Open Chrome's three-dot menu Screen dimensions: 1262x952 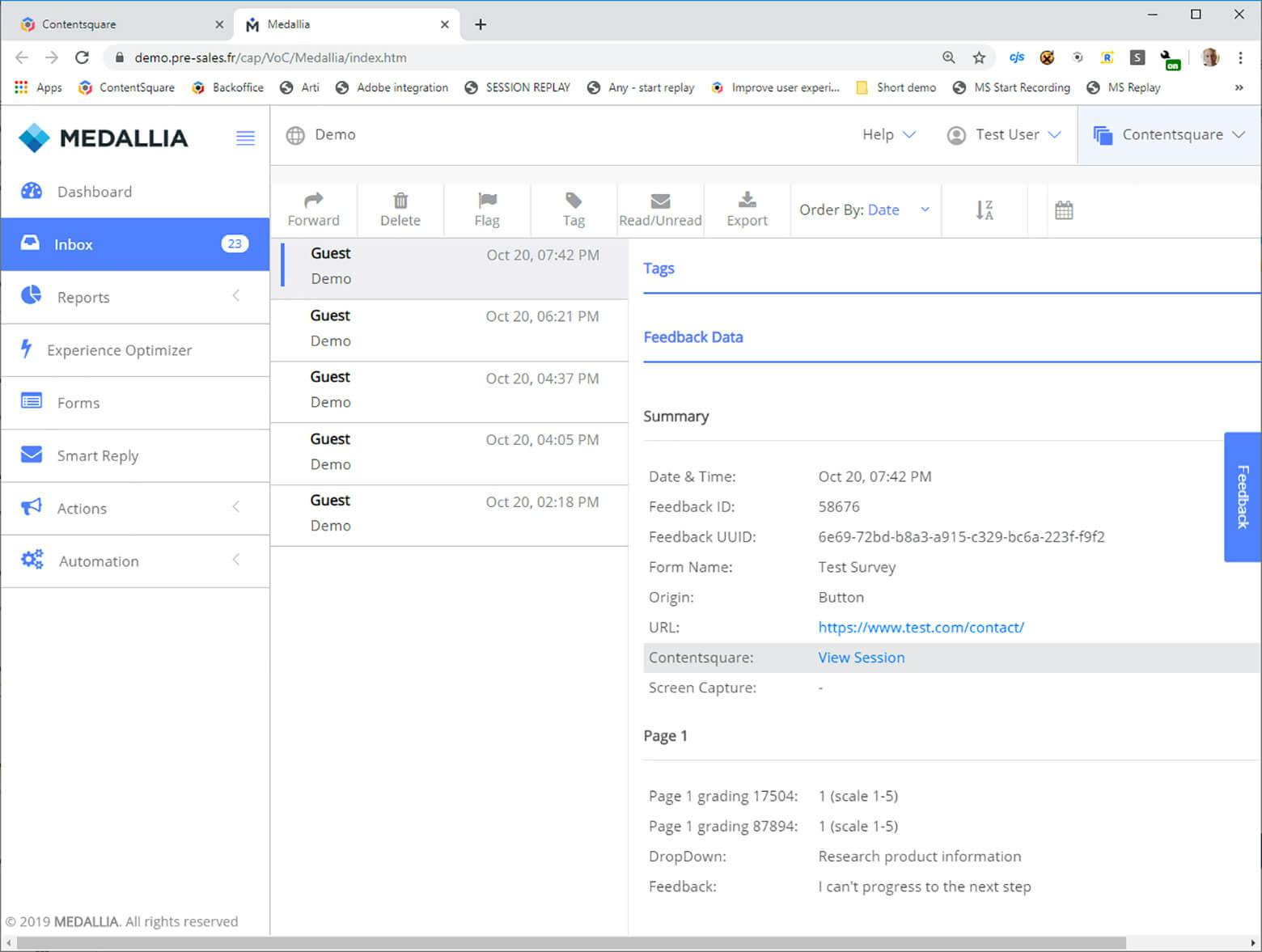(1240, 57)
